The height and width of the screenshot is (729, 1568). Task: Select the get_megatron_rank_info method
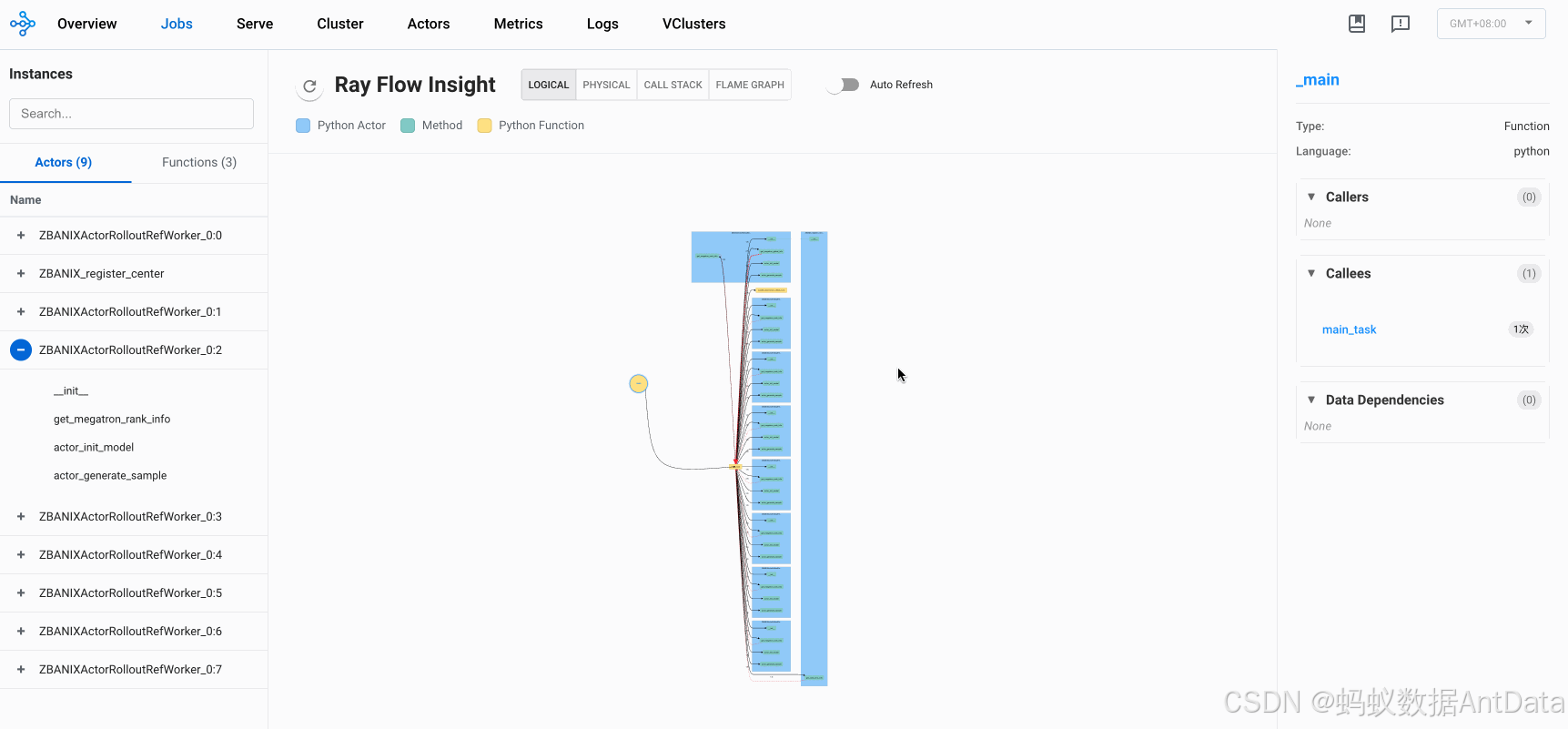[112, 420]
